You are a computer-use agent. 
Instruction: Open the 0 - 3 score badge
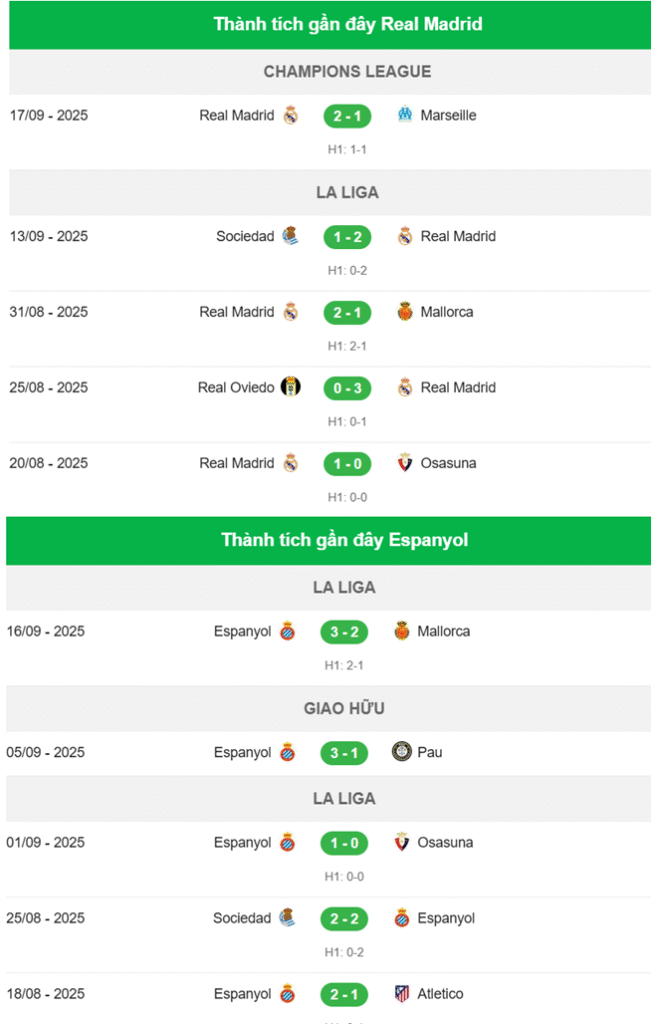click(347, 388)
